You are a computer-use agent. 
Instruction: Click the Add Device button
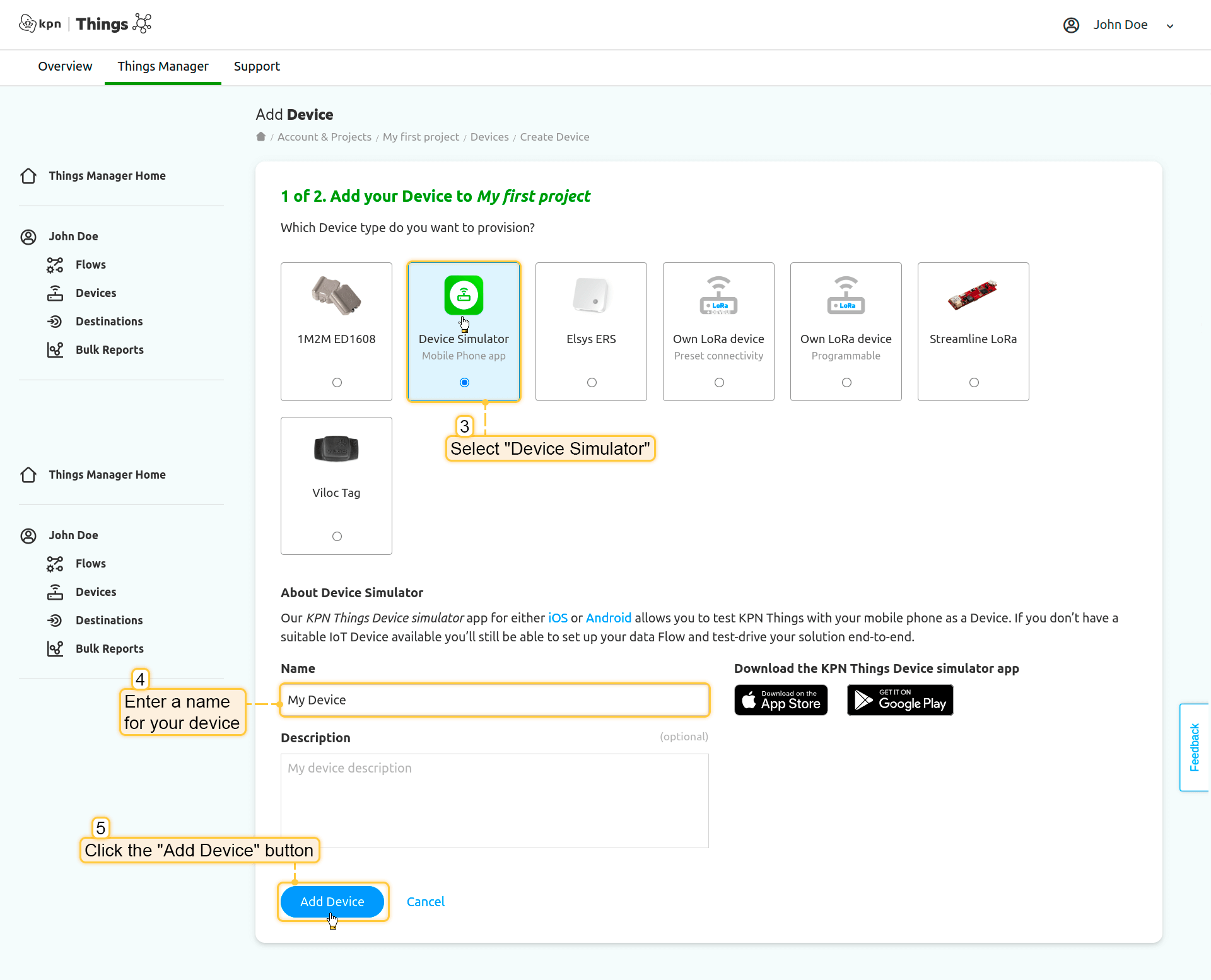point(332,902)
